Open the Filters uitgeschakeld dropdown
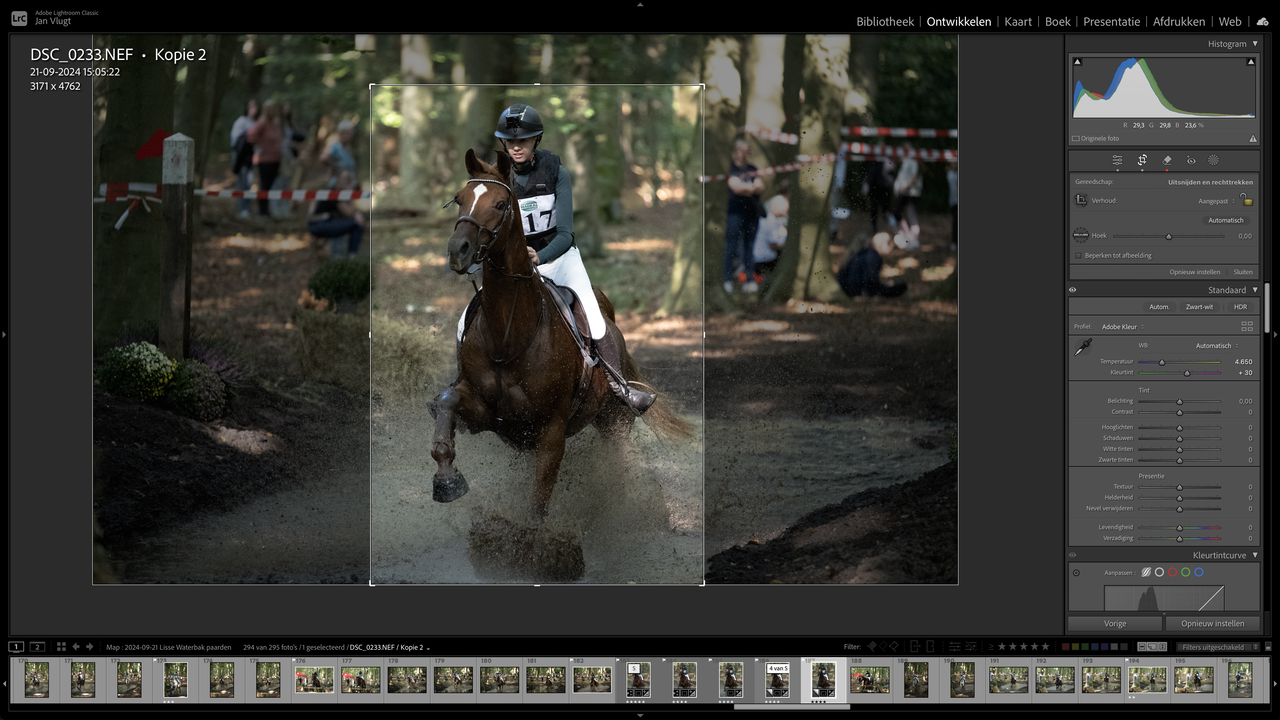Image resolution: width=1280 pixels, height=720 pixels. pos(1216,647)
